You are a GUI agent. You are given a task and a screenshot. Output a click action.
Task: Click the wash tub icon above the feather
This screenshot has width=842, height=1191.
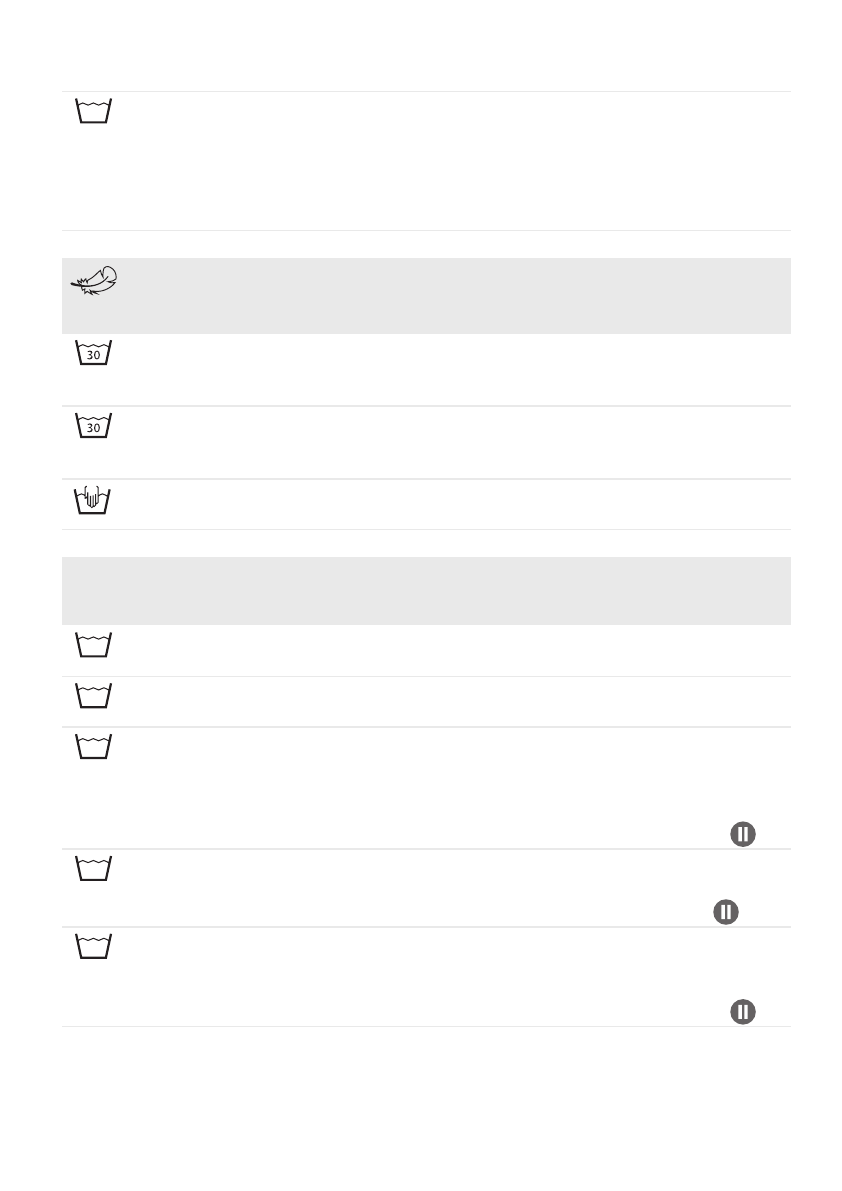point(94,111)
